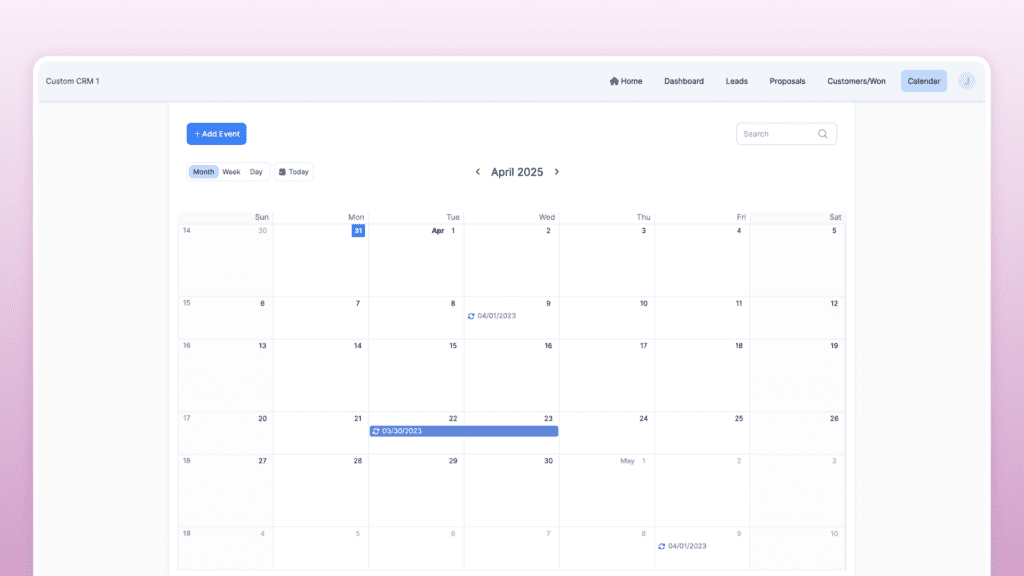Advance to May using the right chevron
Screen dimensions: 1024x576
(557, 172)
